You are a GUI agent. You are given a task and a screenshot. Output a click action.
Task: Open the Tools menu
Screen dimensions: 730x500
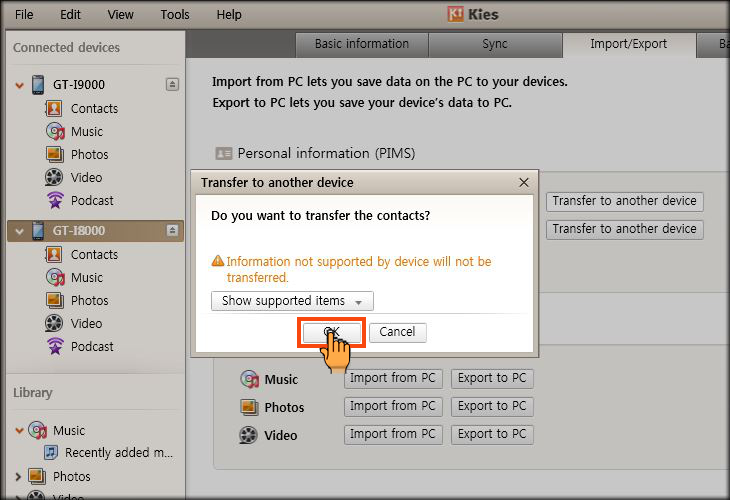point(175,14)
